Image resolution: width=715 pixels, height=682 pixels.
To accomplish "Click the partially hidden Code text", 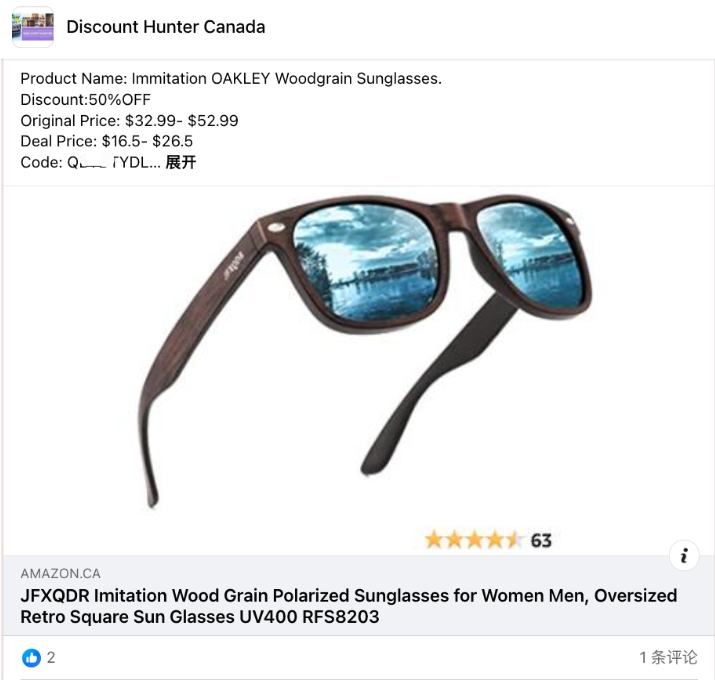I will [91, 162].
